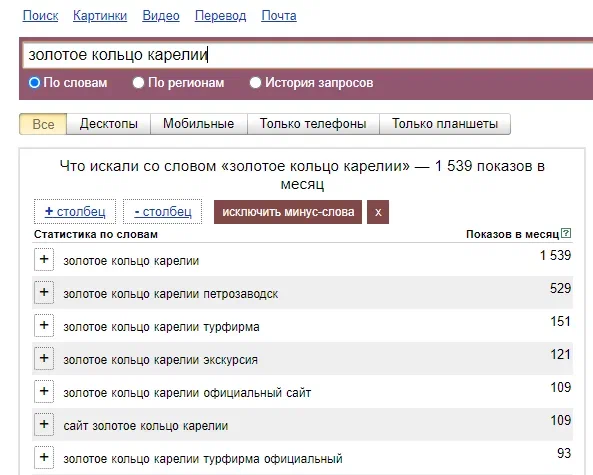Open the 'Только телефоны' tab
The height and width of the screenshot is (475, 593).
(x=313, y=124)
